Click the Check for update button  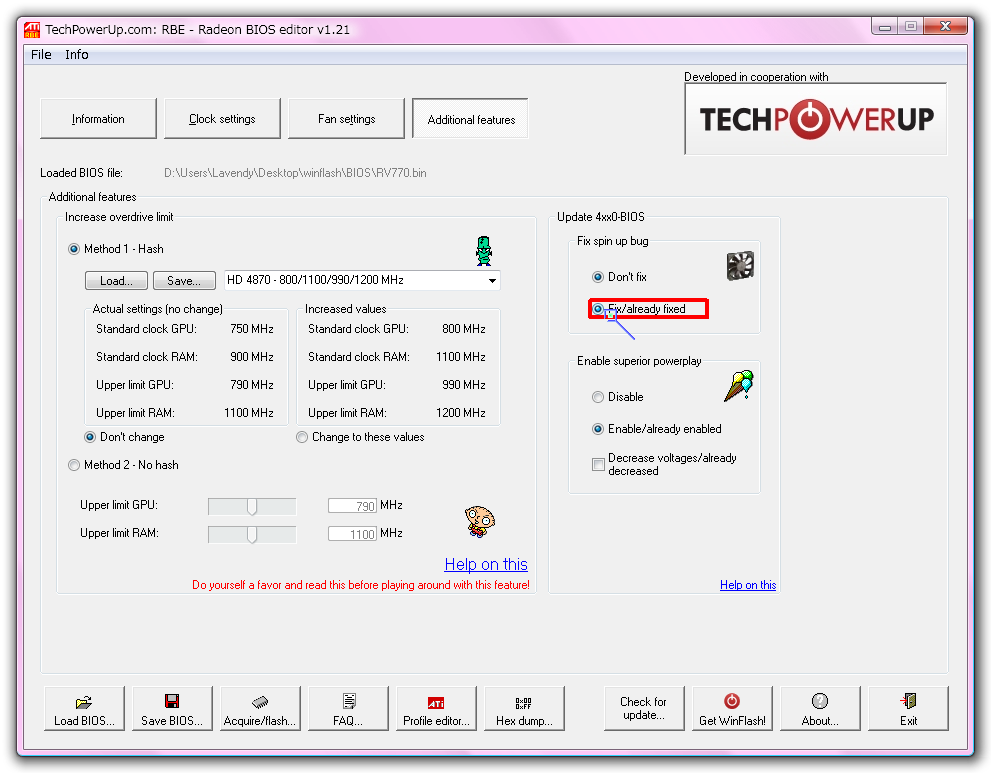pos(644,709)
